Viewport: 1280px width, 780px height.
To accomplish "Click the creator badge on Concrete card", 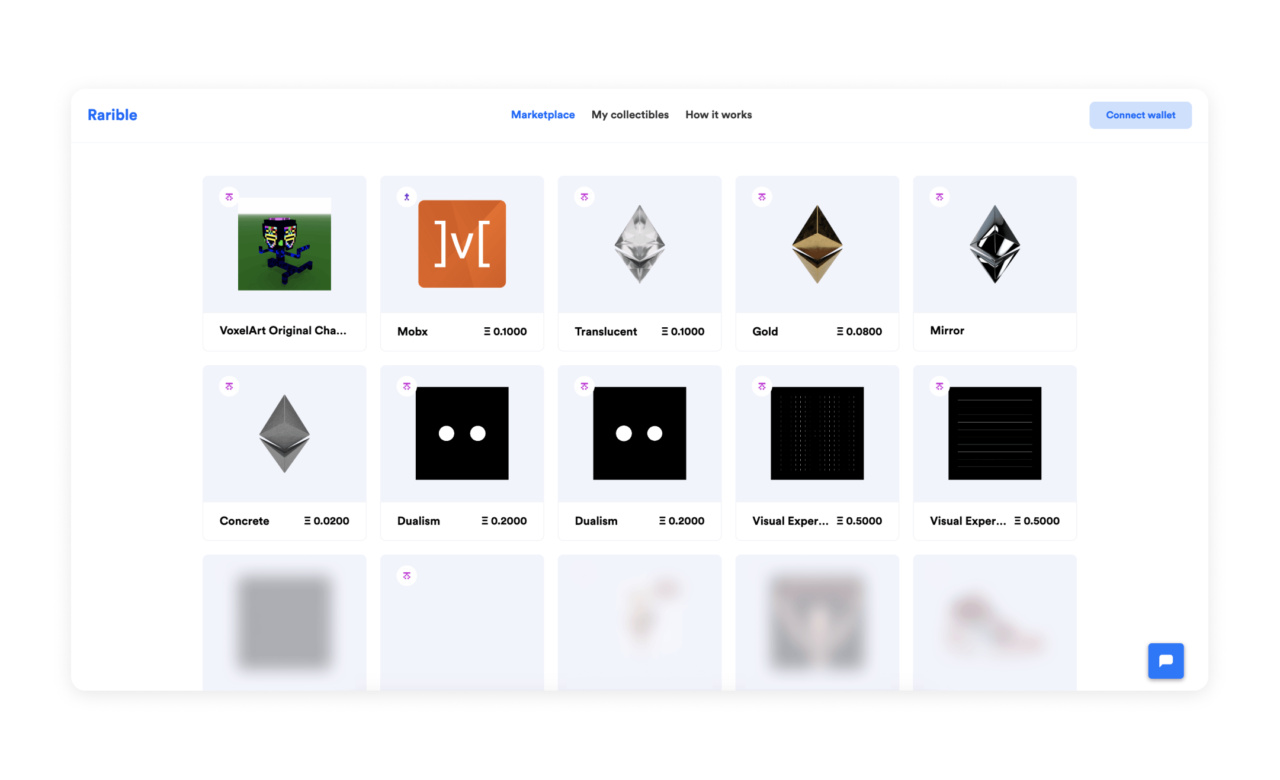I will tap(229, 386).
